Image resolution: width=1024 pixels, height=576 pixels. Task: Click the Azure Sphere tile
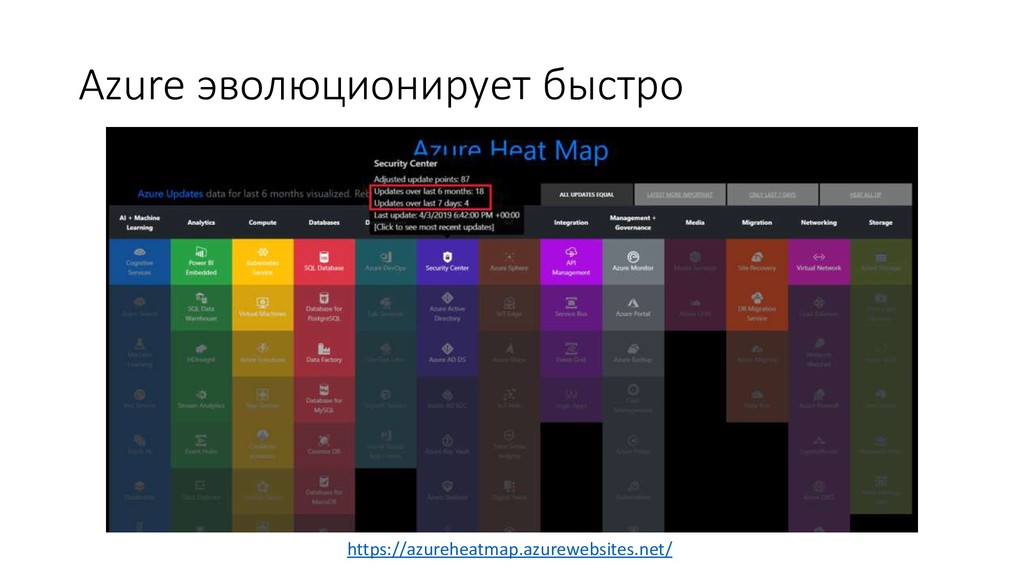509,262
